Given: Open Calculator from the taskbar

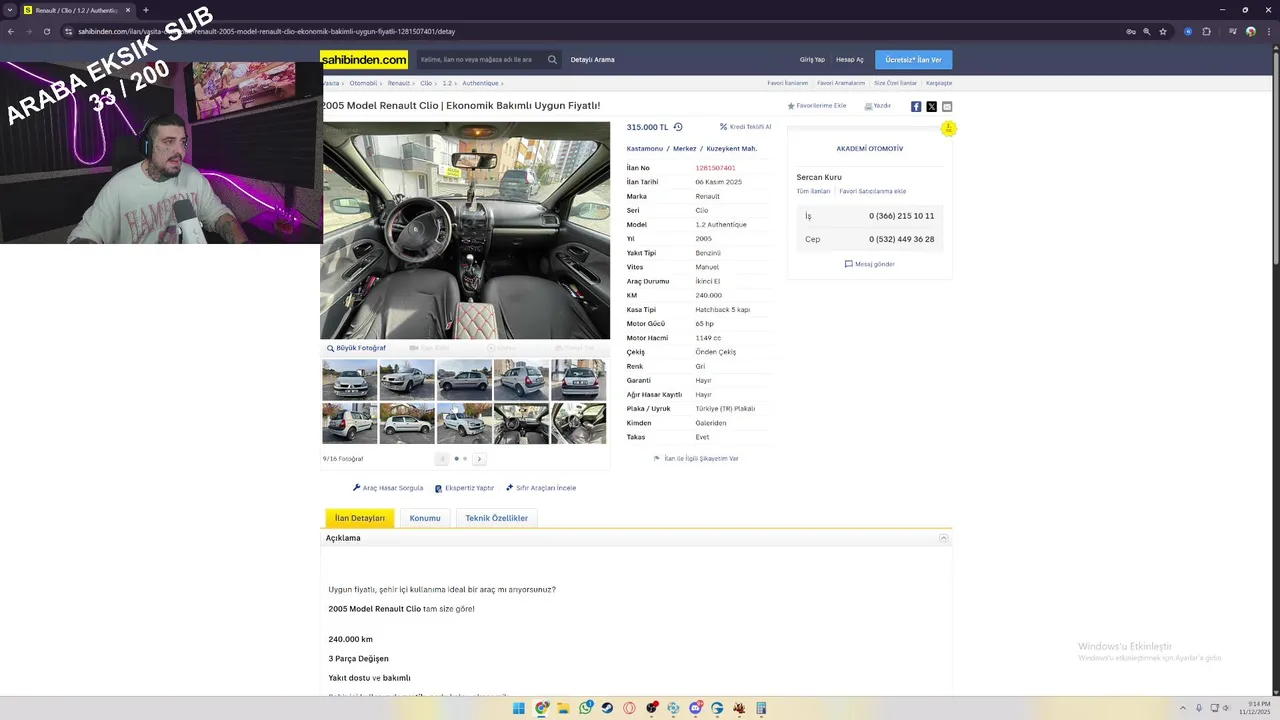Looking at the screenshot, I should coord(761,708).
